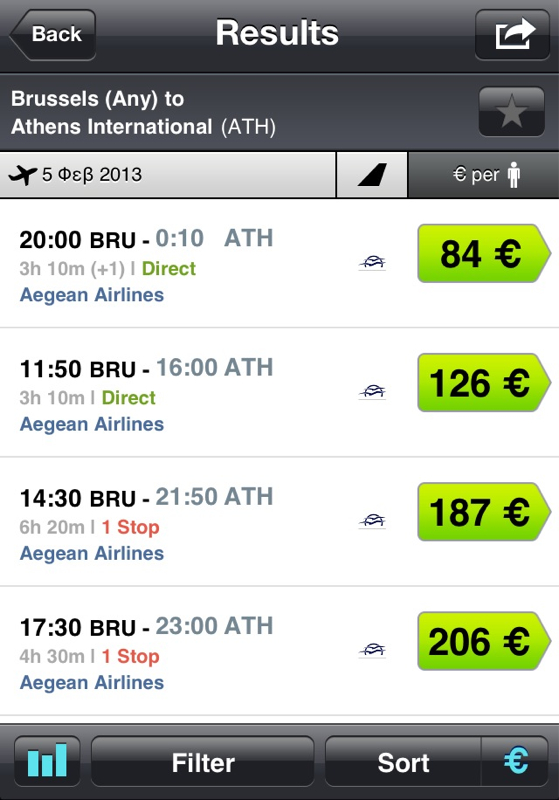The image size is (559, 800).
Task: Open the 17:30 BRU to 23:00 ATH flight
Action: point(280,651)
